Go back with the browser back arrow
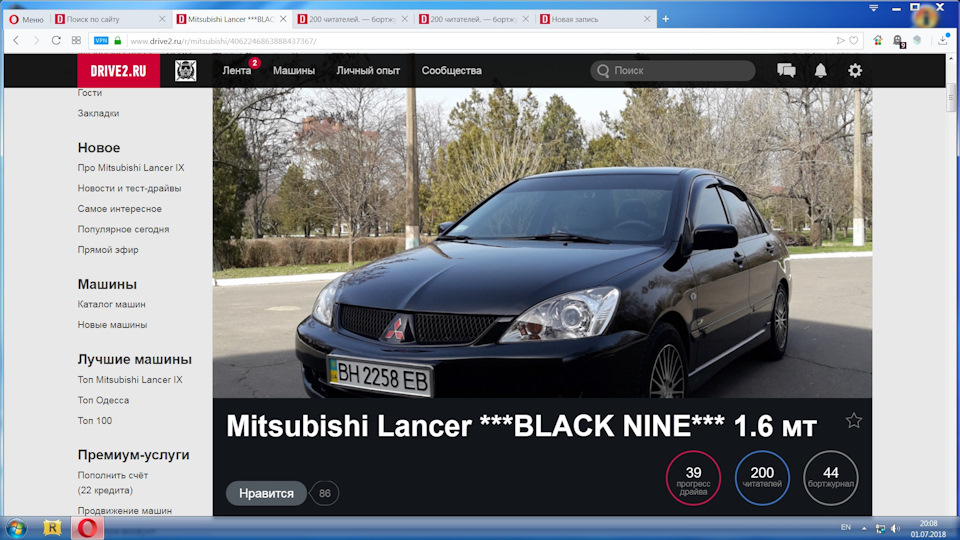Screen dimensions: 960x540 coord(17,40)
